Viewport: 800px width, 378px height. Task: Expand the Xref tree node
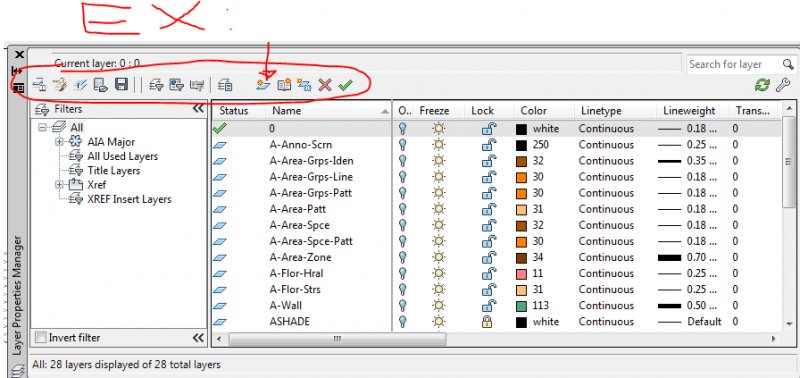tap(60, 184)
